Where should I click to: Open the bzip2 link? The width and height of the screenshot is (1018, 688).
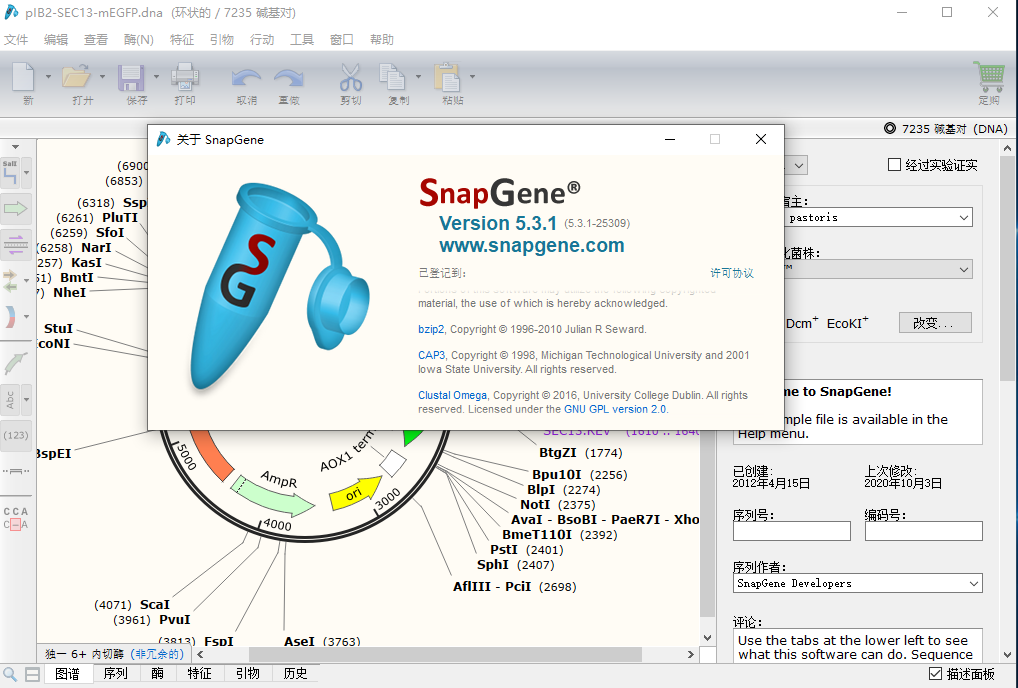tap(431, 329)
